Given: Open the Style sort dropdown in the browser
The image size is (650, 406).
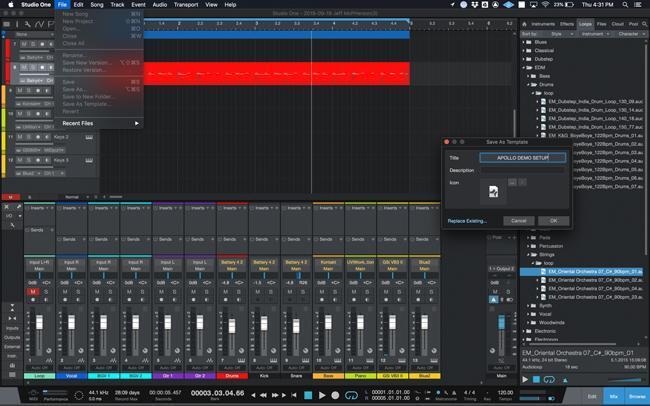Looking at the screenshot, I should [561, 34].
